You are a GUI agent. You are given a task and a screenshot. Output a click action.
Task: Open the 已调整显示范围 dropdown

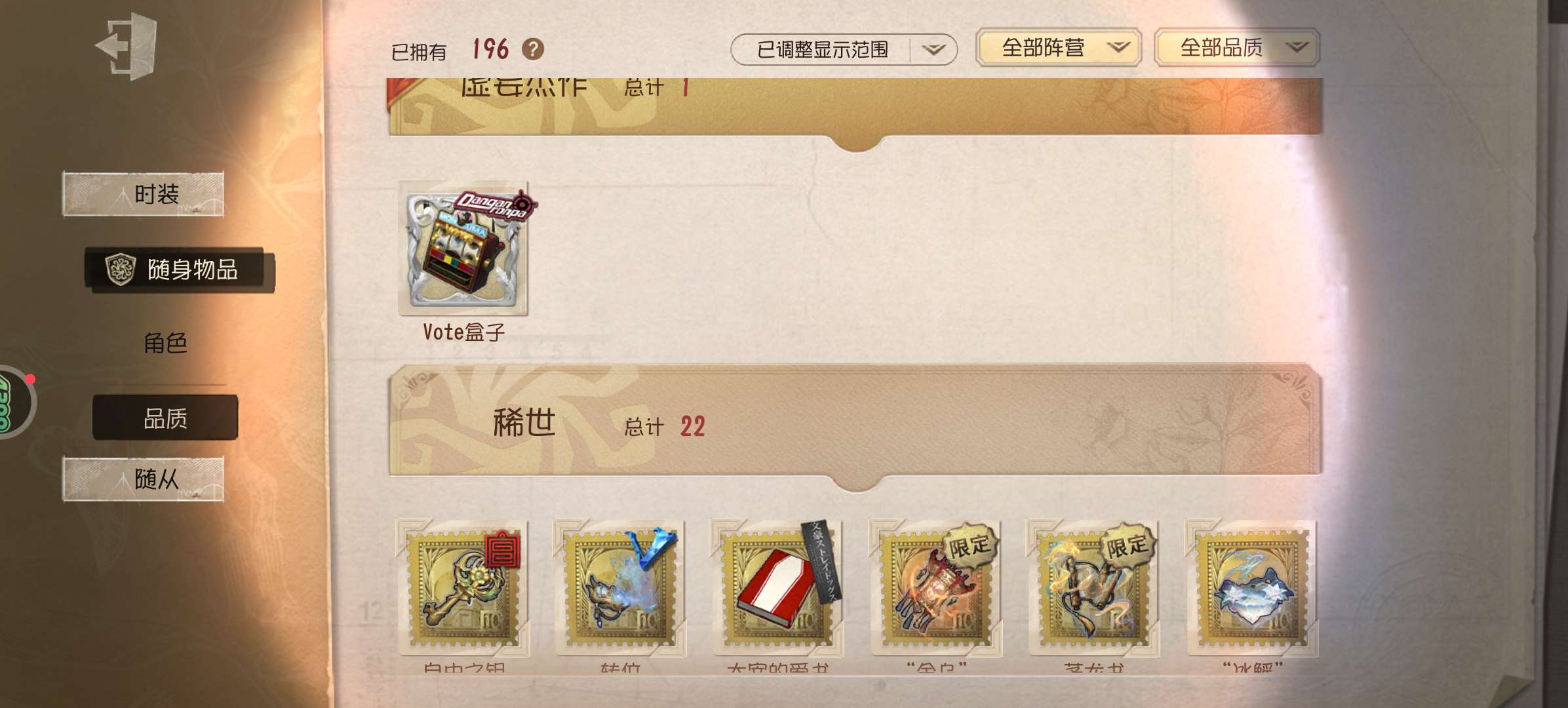coord(844,50)
